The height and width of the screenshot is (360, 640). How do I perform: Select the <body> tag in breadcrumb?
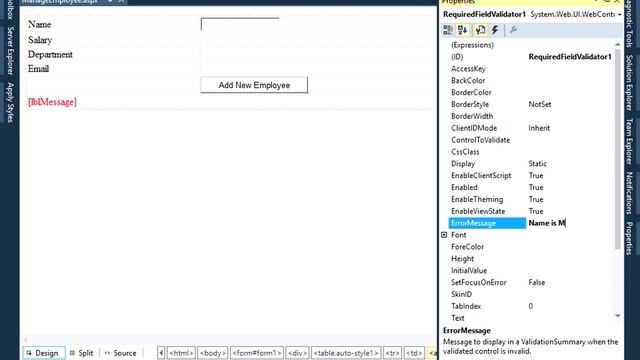(x=213, y=353)
